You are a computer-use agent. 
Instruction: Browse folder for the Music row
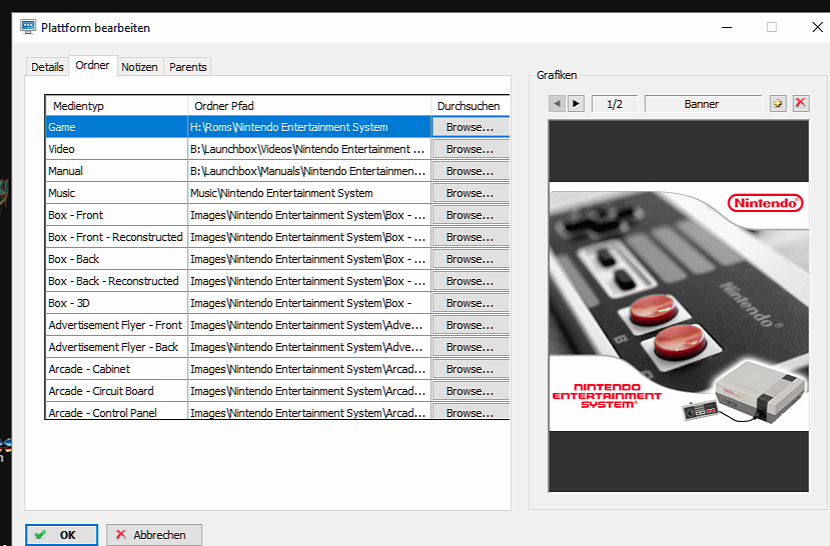click(470, 193)
